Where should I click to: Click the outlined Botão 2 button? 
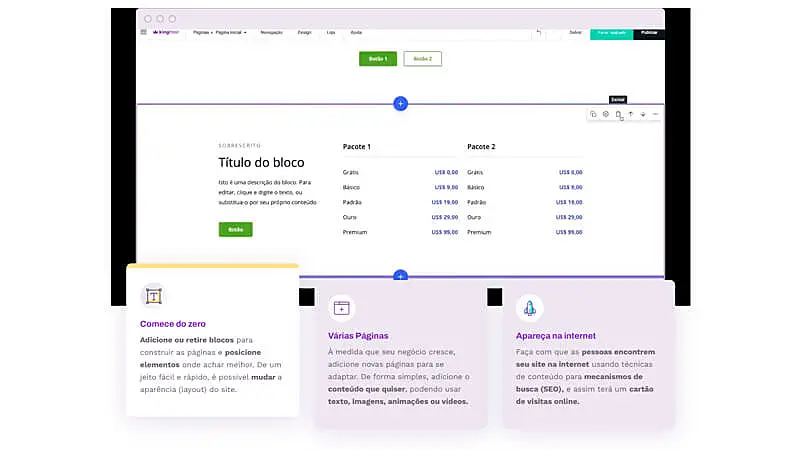[x=422, y=59]
